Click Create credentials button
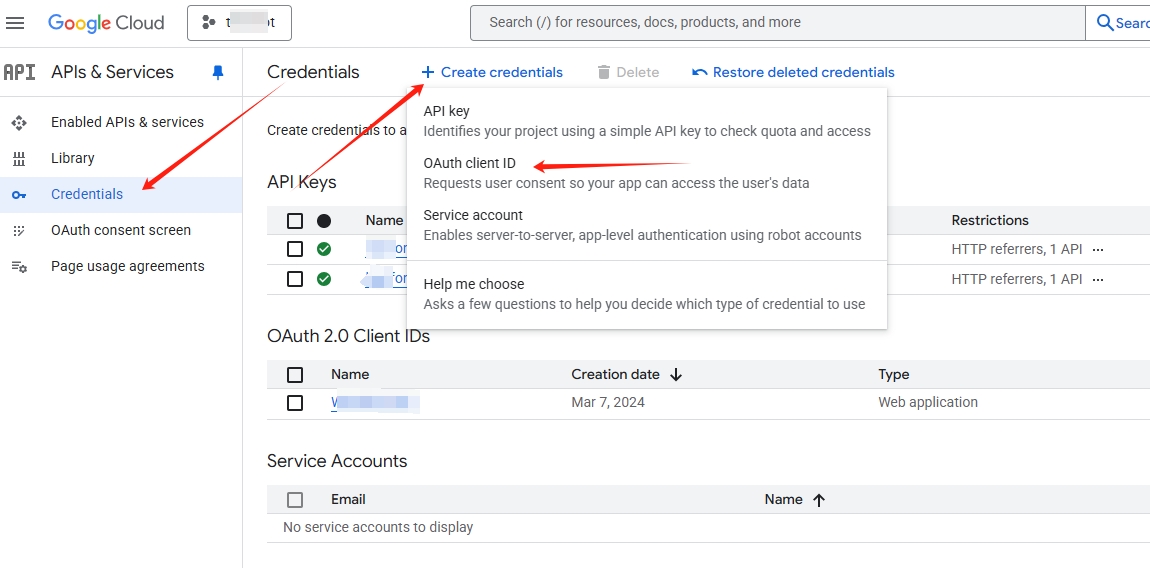The height and width of the screenshot is (568, 1150). tap(492, 72)
